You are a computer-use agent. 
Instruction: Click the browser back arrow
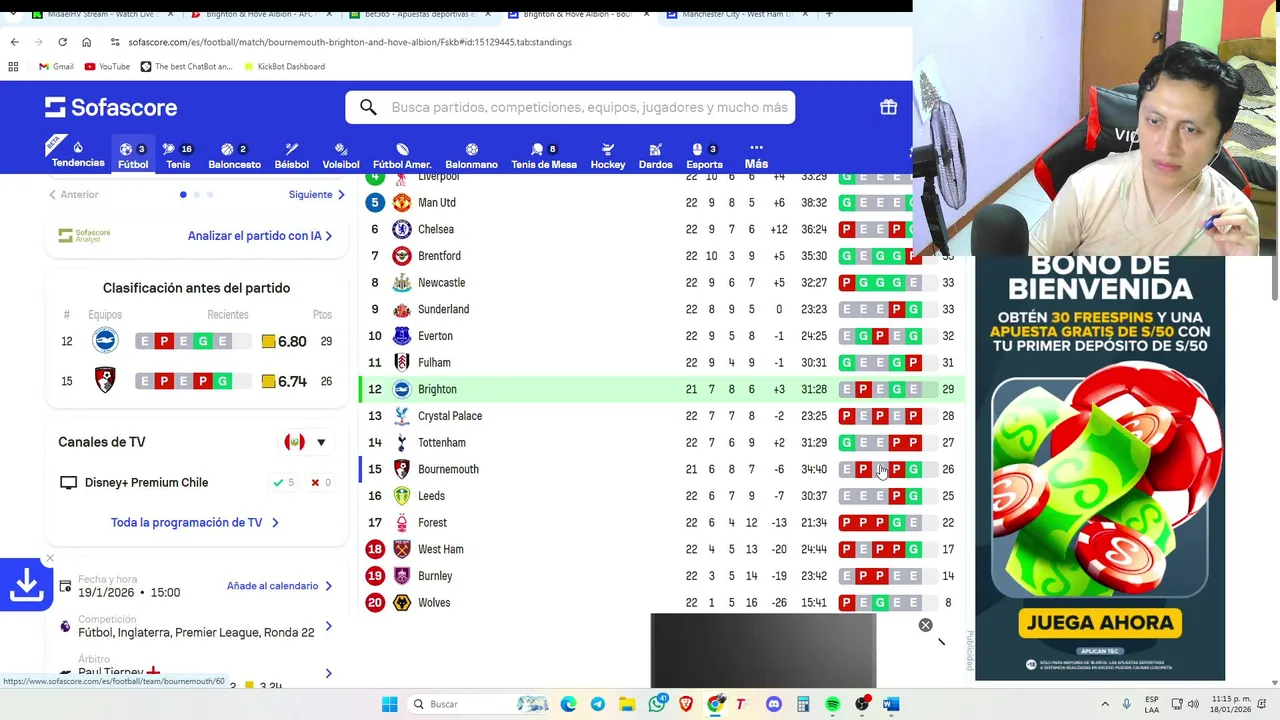tap(14, 42)
